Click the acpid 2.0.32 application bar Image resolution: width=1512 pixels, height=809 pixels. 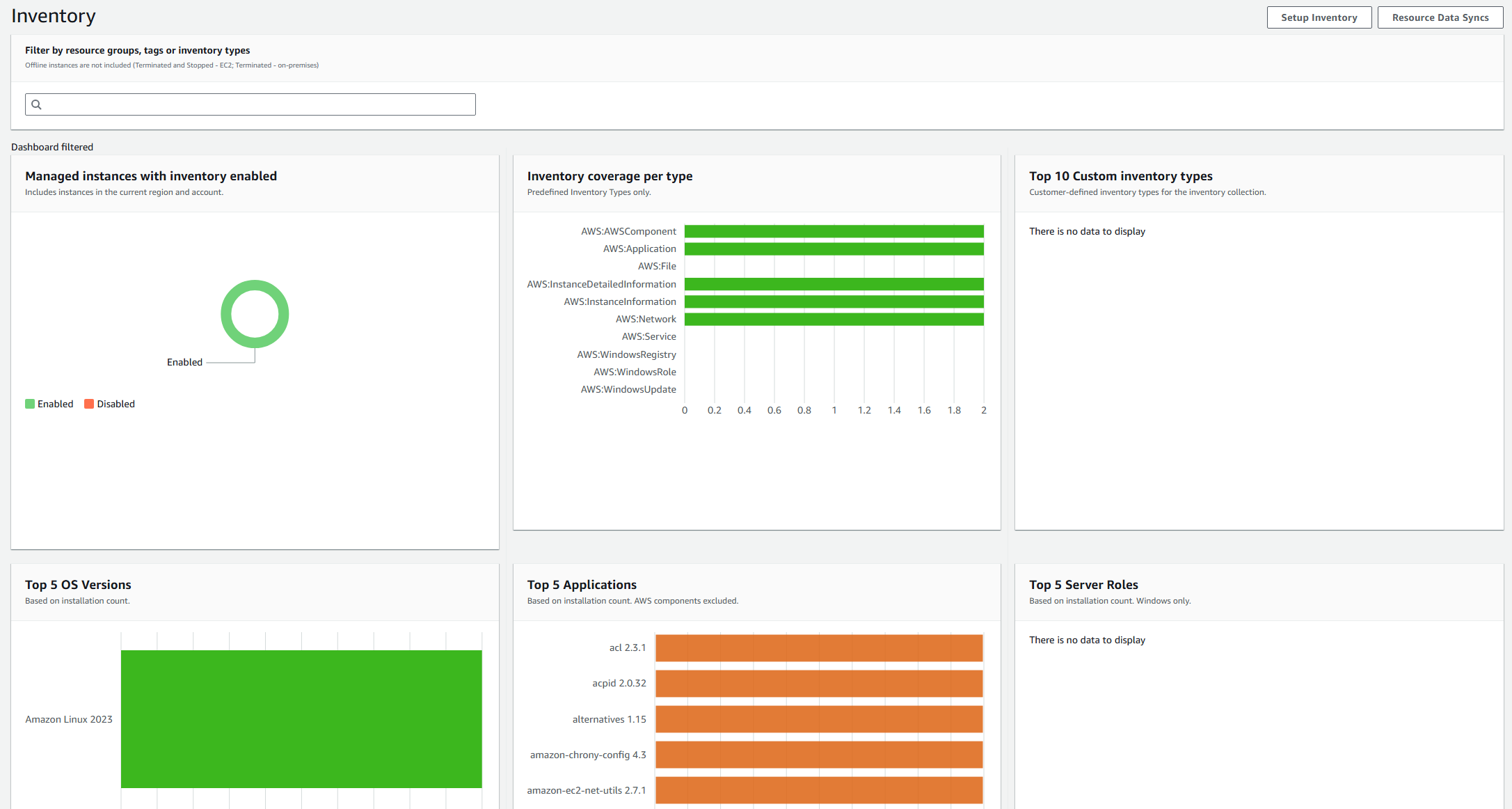click(819, 683)
